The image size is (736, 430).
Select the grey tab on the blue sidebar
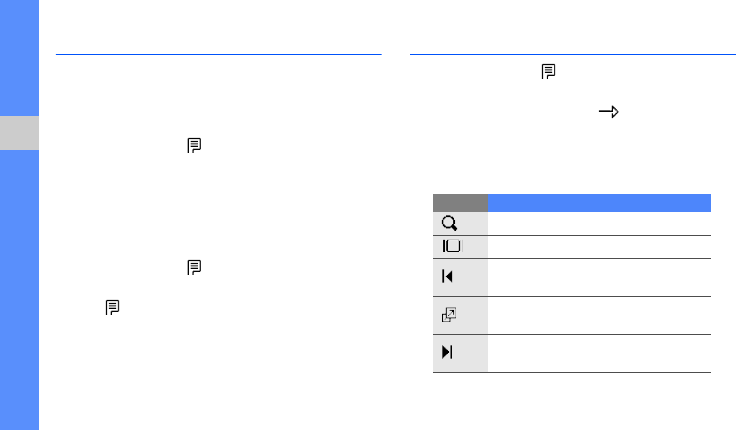tap(19, 132)
